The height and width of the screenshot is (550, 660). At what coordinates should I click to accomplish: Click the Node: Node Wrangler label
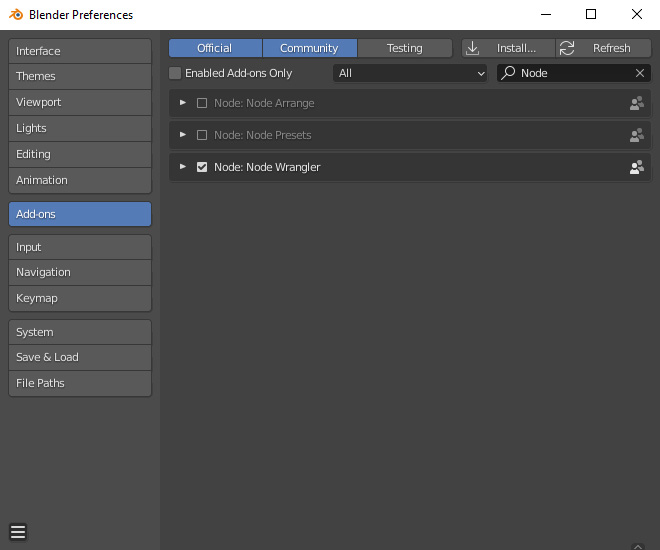[267, 167]
